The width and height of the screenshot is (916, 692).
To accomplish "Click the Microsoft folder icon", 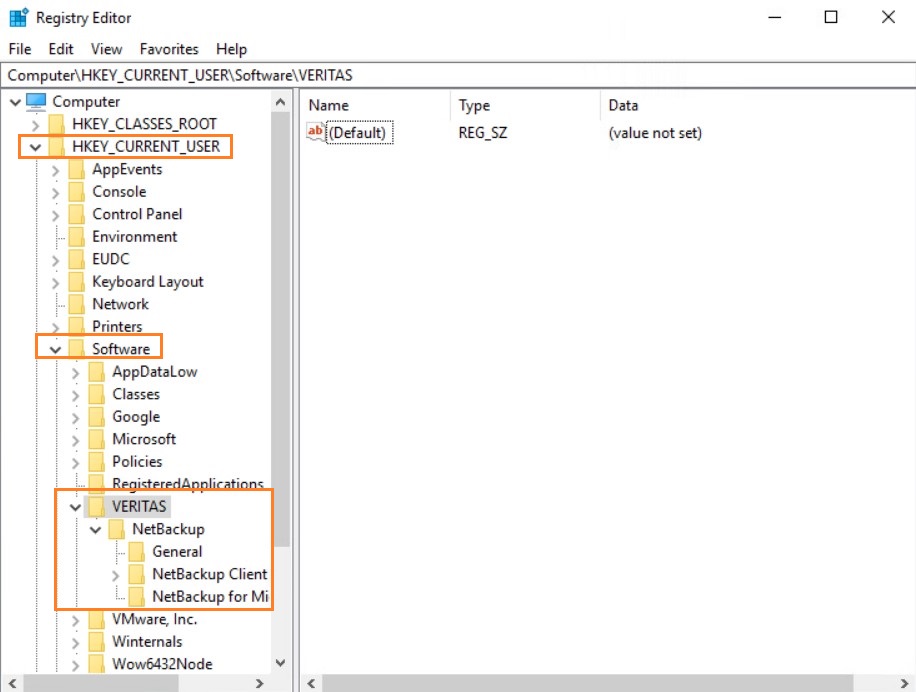I will tap(97, 439).
